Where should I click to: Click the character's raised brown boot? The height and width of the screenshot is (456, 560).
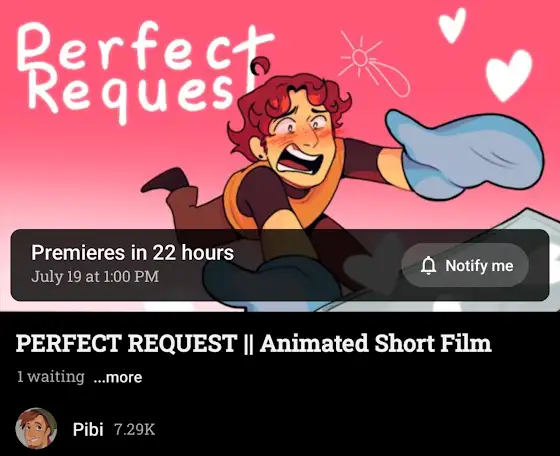165,181
